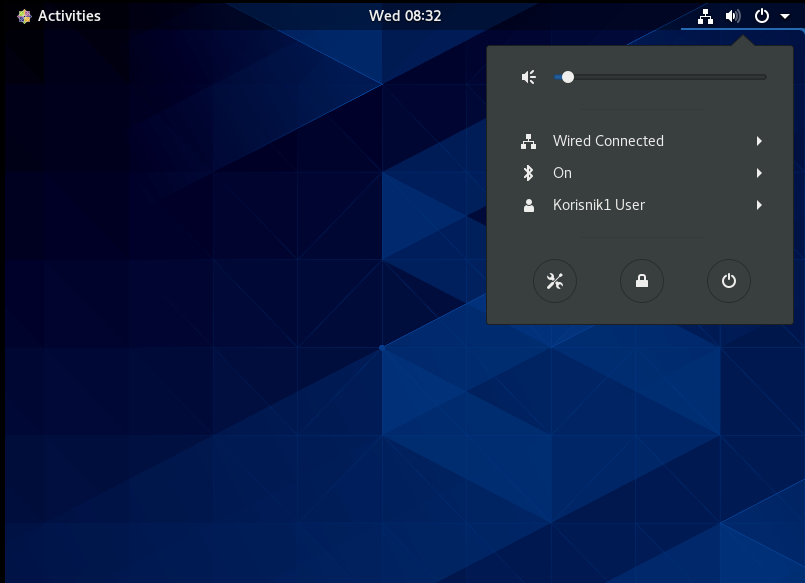Expand the Wired Connected arrow

coord(759,141)
